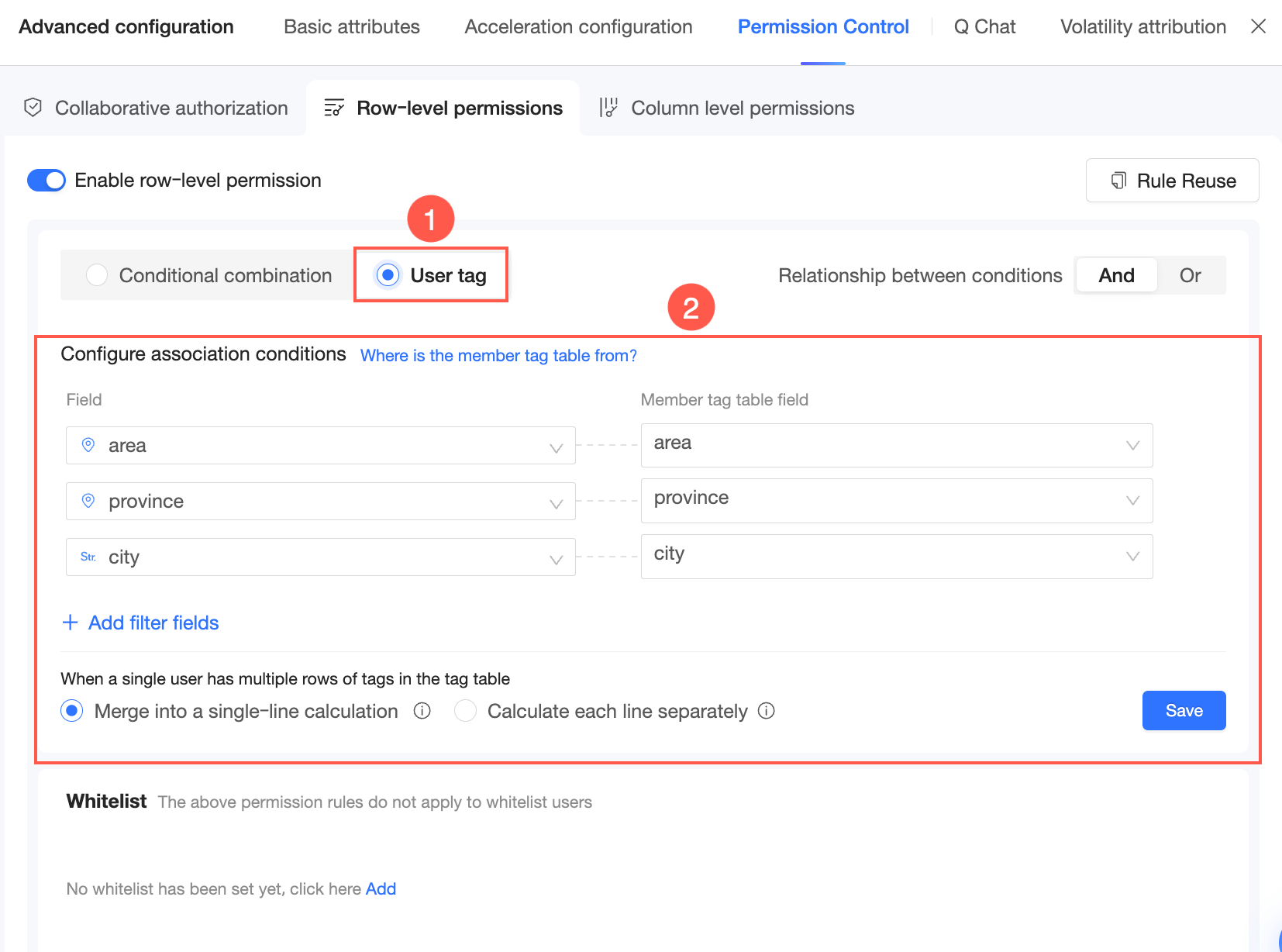Image resolution: width=1282 pixels, height=952 pixels.
Task: Click the Rule Reuse copy icon
Action: coord(1118,181)
